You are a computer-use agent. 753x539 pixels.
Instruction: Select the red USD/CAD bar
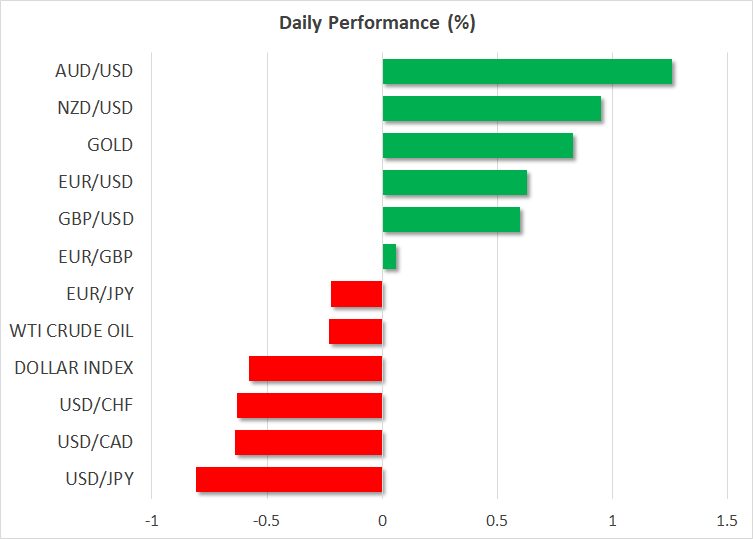click(x=309, y=442)
